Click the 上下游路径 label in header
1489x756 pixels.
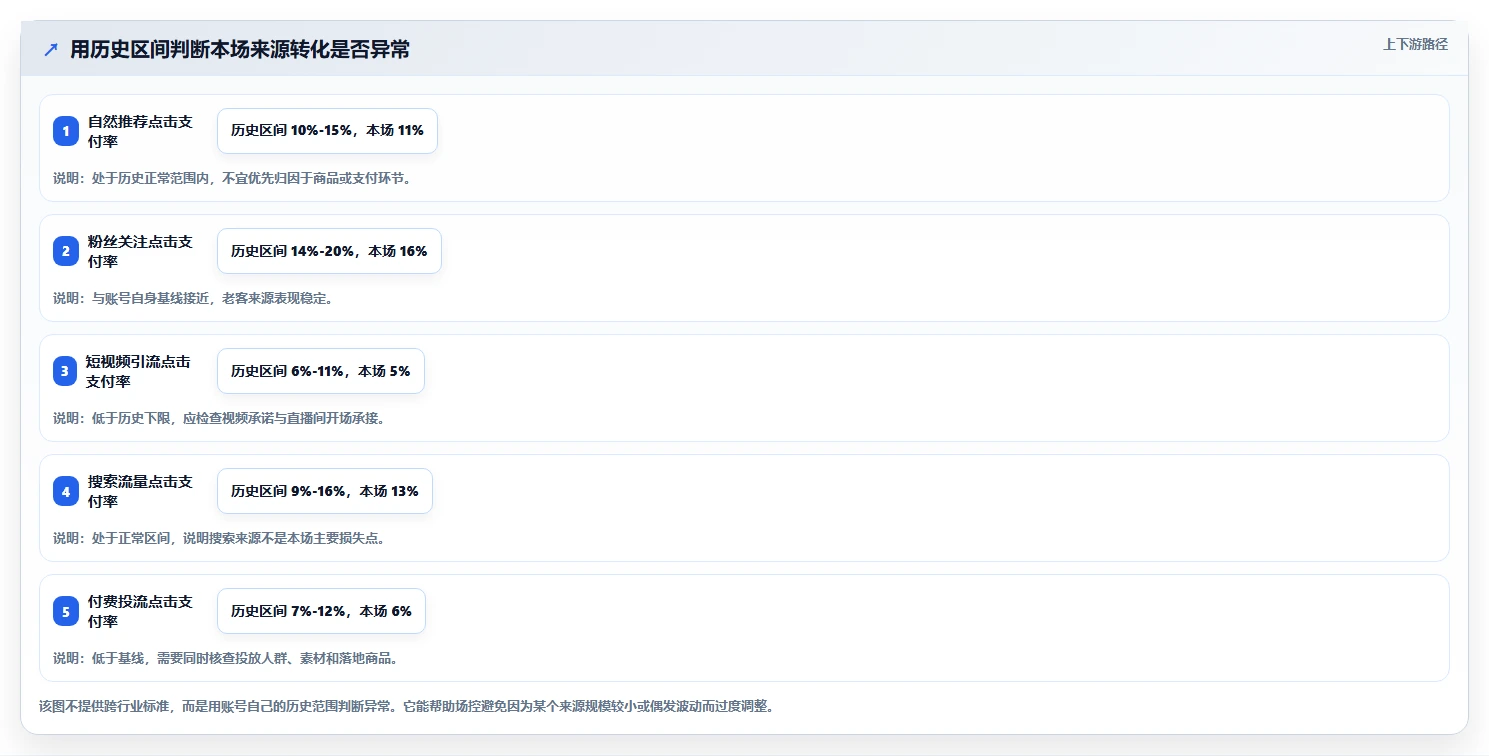point(1415,45)
